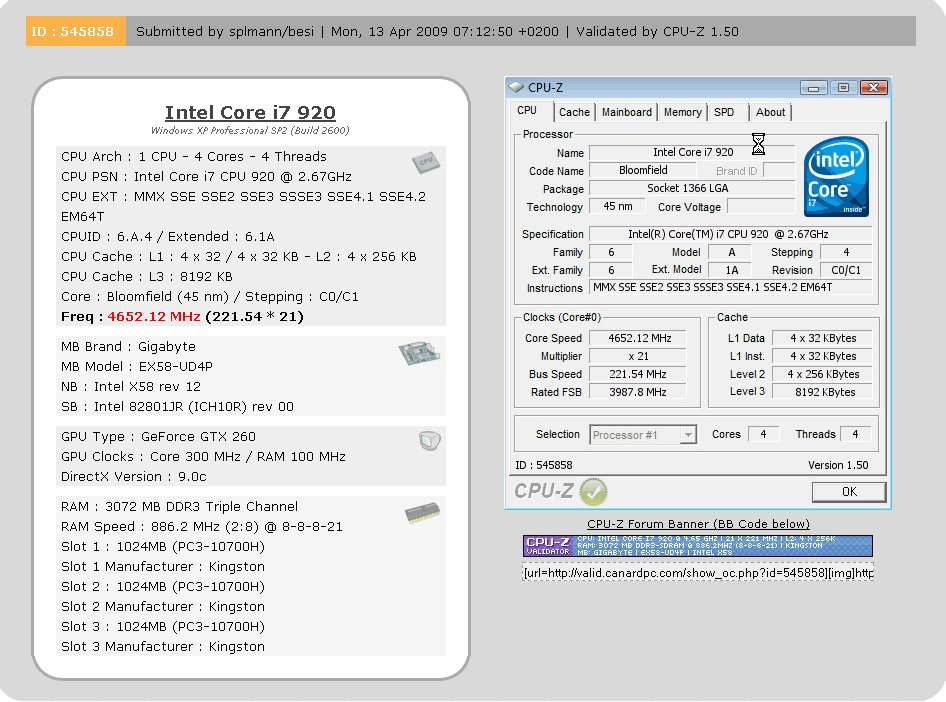Click the Slot 1 Manufacturer : Kingston line
Image resolution: width=946 pixels, height=702 pixels.
point(163,566)
